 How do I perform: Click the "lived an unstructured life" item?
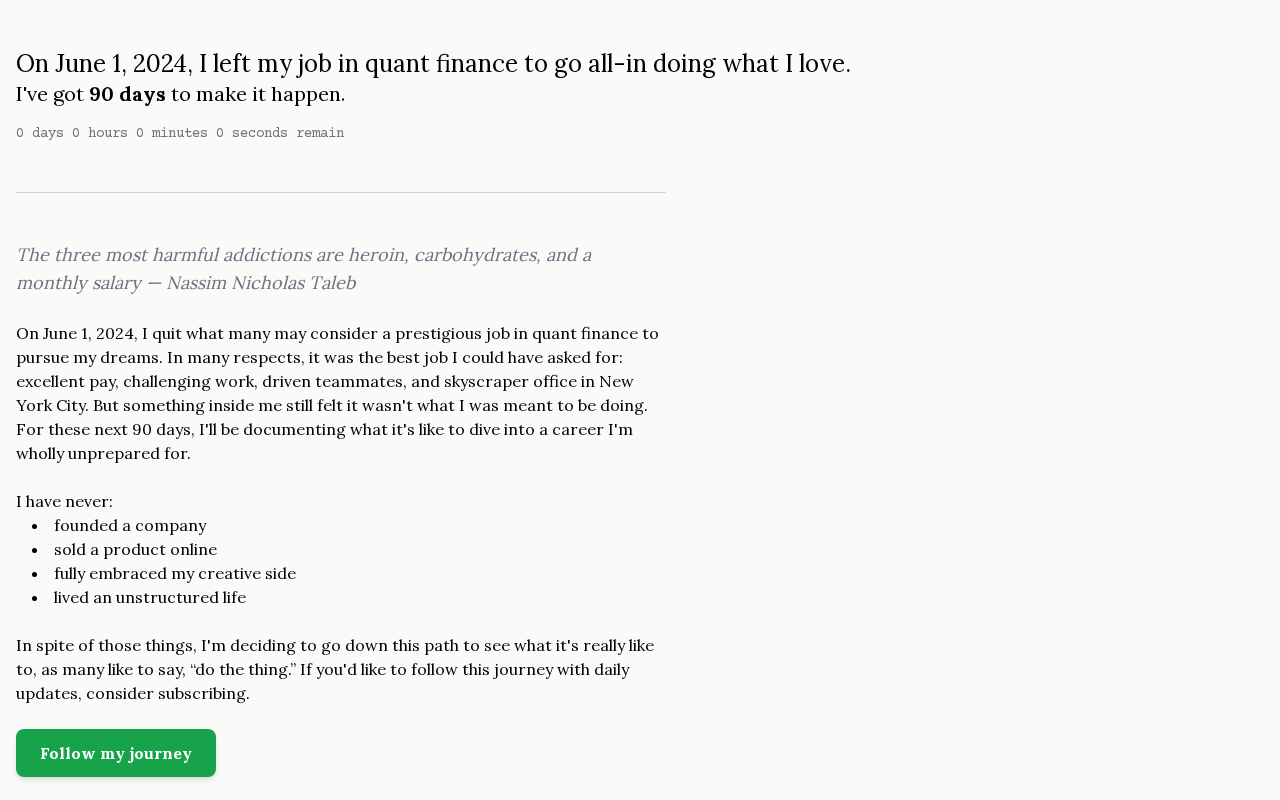150,598
